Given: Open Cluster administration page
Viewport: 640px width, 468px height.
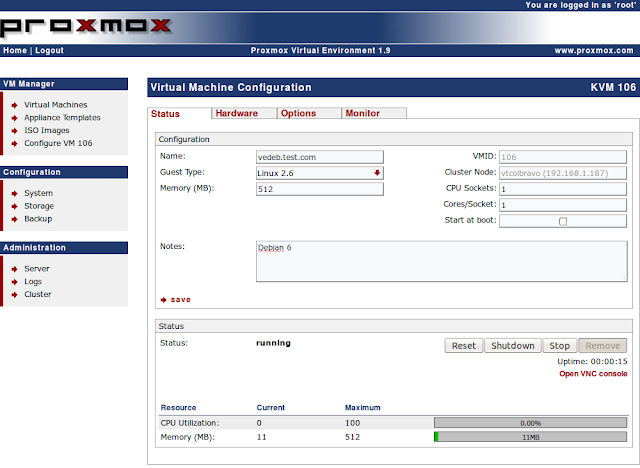Looking at the screenshot, I should 38,294.
